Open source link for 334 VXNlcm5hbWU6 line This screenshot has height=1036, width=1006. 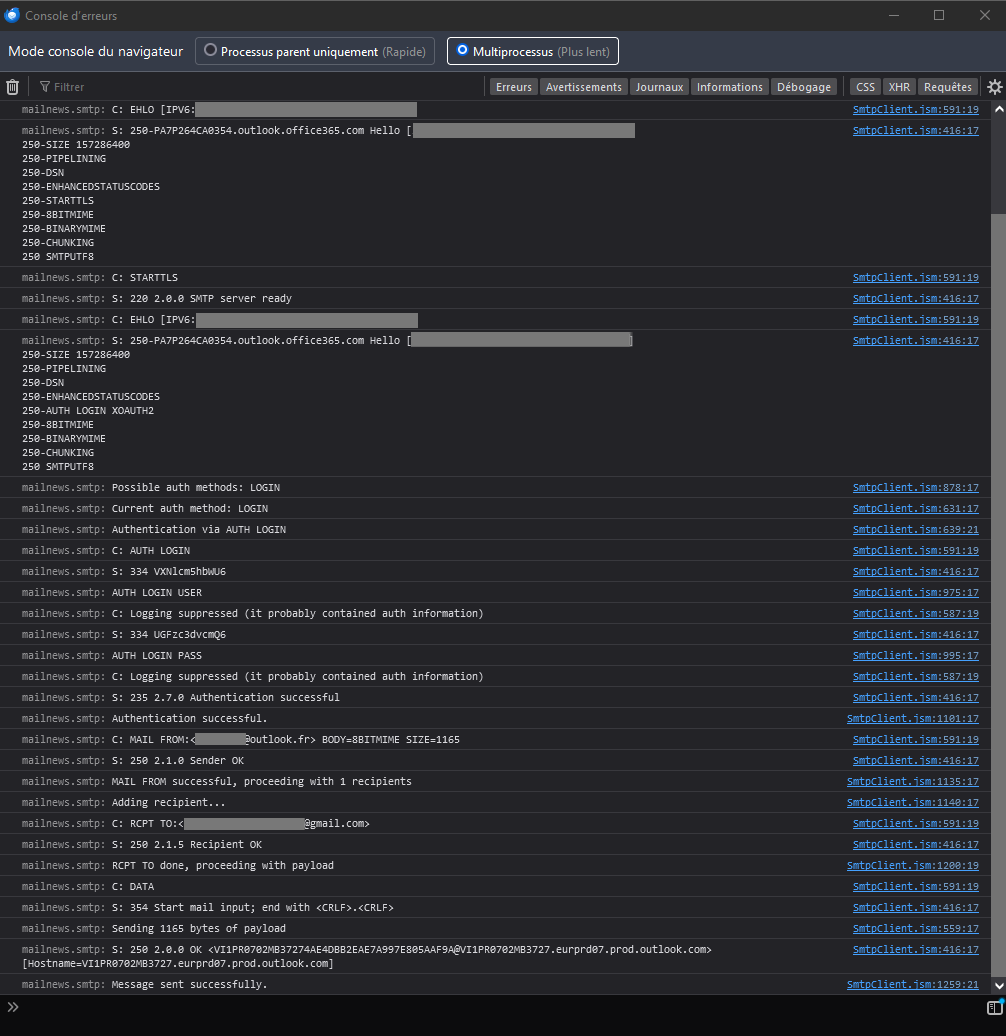tap(916, 572)
